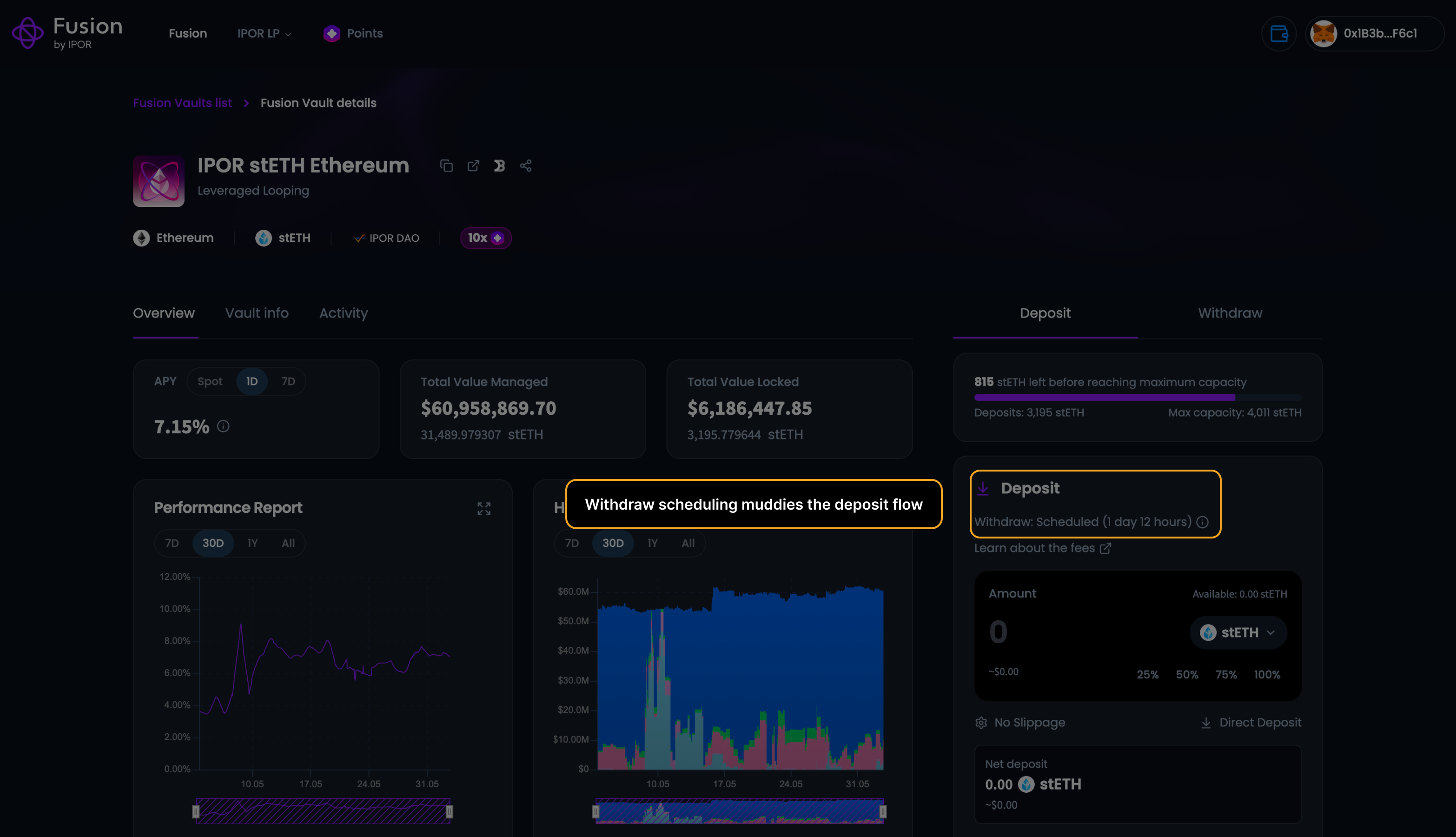Click the Total Value Locked amount $6,186,447.85
Viewport: 1456px width, 837px height.
pos(749,408)
